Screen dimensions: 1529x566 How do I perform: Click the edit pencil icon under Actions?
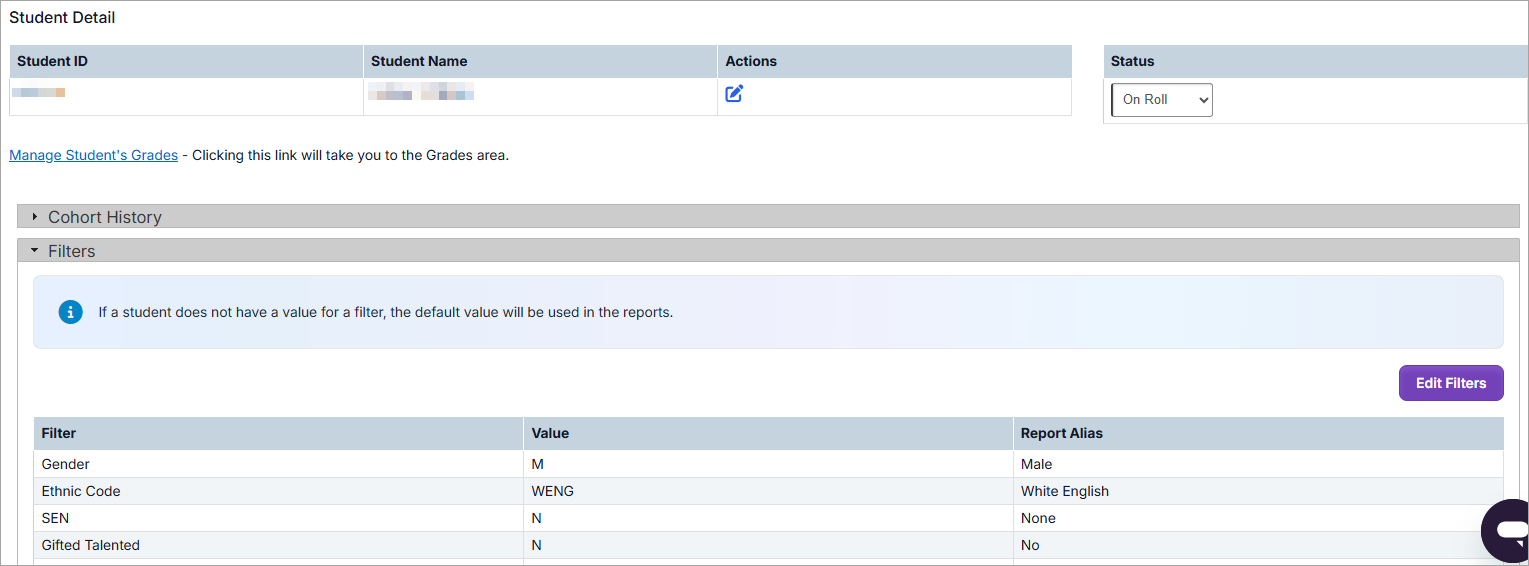pyautogui.click(x=734, y=94)
